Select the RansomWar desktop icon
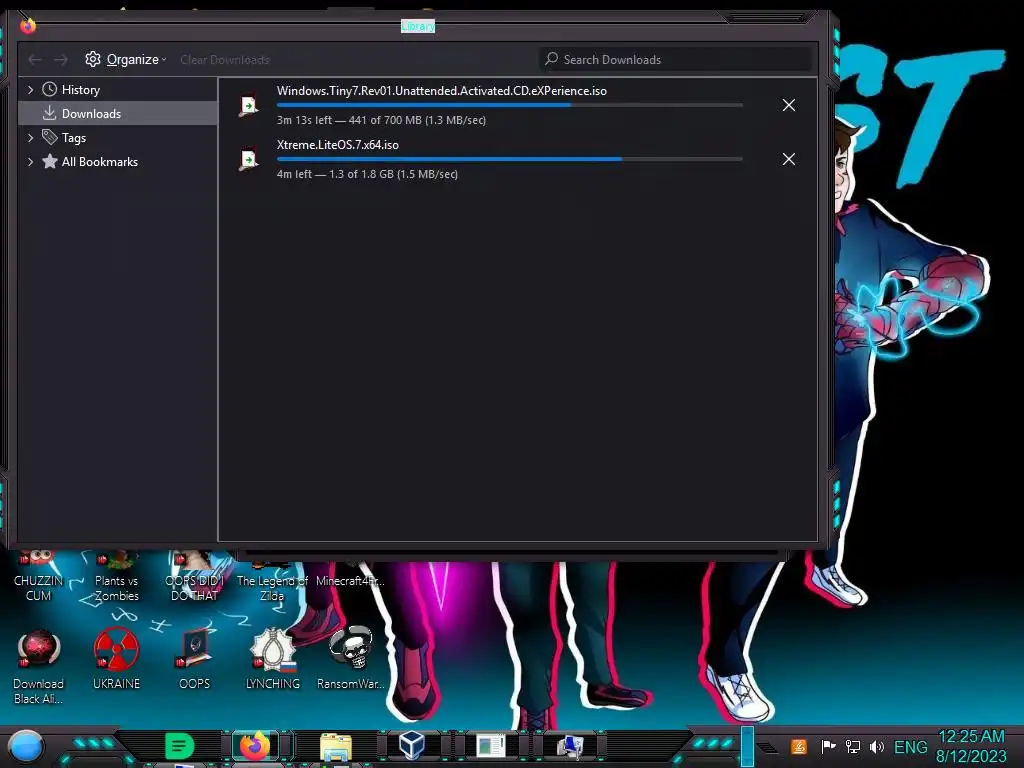This screenshot has width=1024, height=768. pyautogui.click(x=351, y=658)
